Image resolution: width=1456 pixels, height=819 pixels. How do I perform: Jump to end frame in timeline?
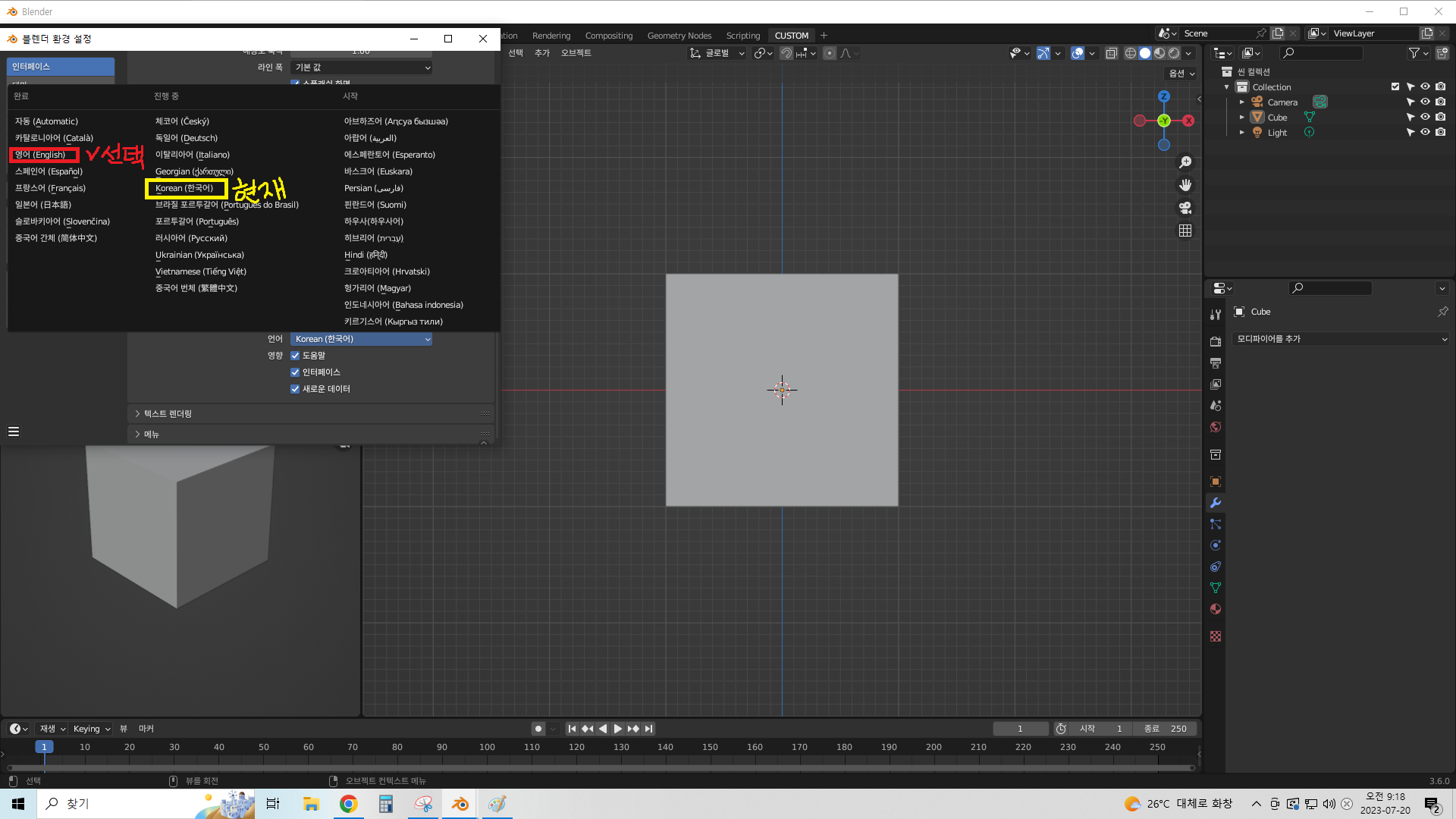pos(648,729)
